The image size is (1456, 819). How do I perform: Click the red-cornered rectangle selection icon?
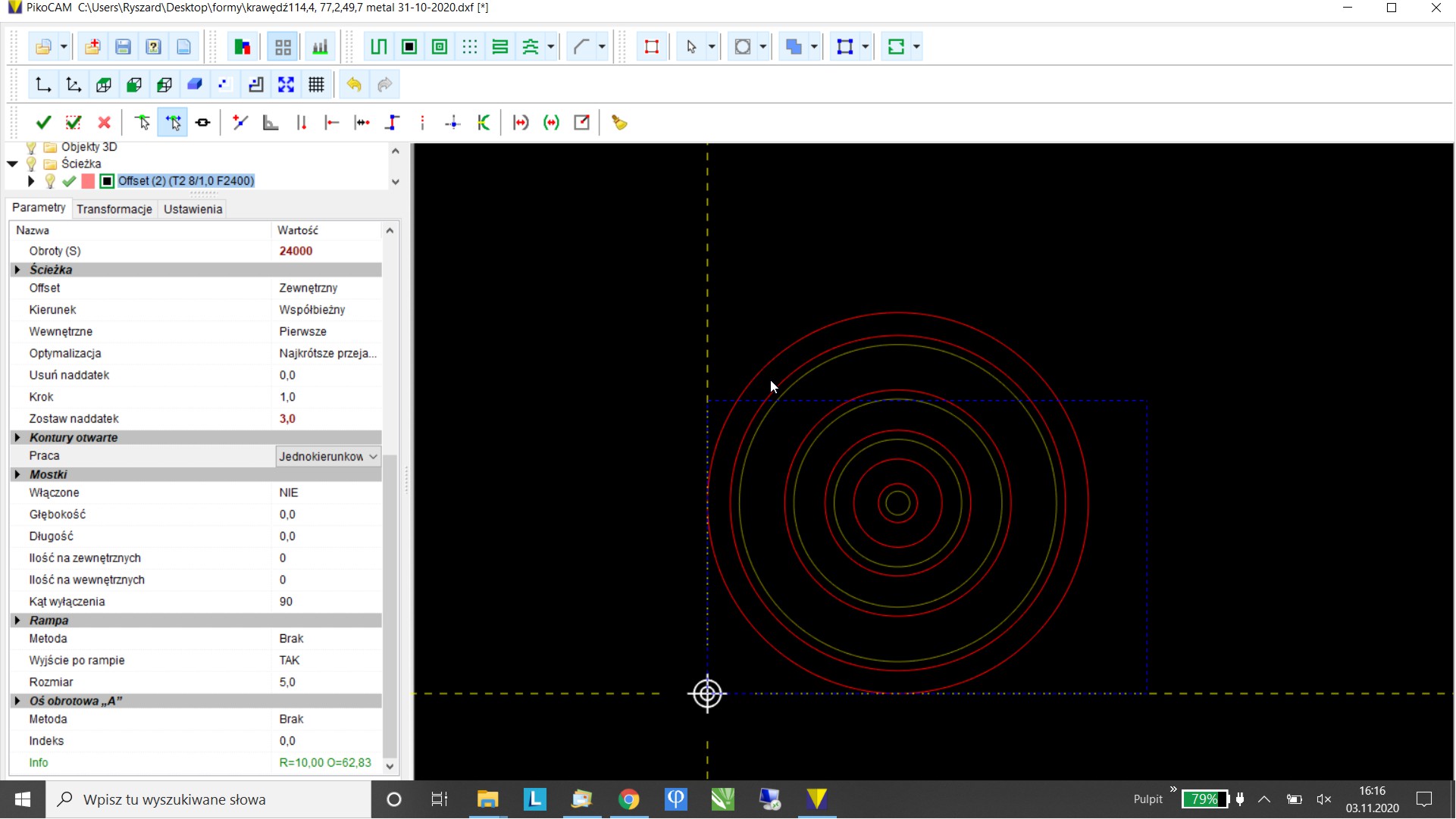coord(651,47)
